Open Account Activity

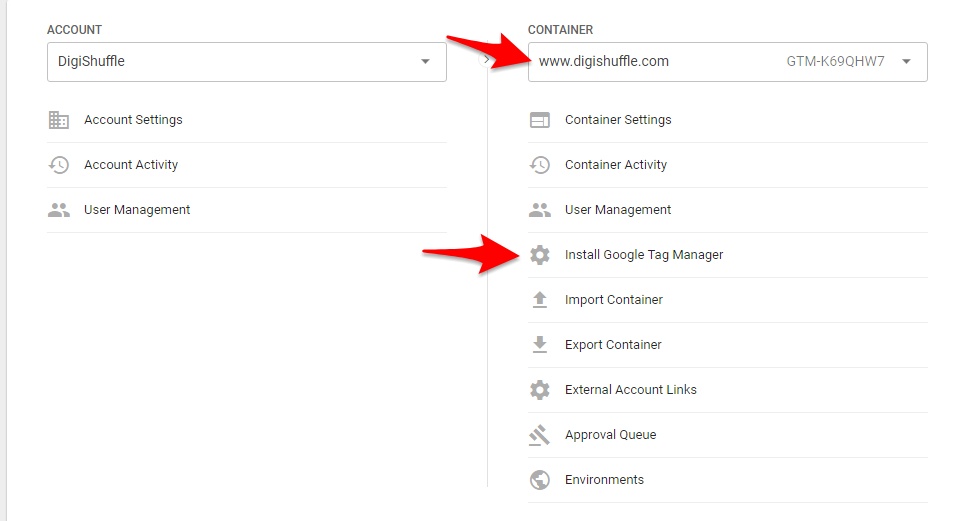click(x=247, y=165)
